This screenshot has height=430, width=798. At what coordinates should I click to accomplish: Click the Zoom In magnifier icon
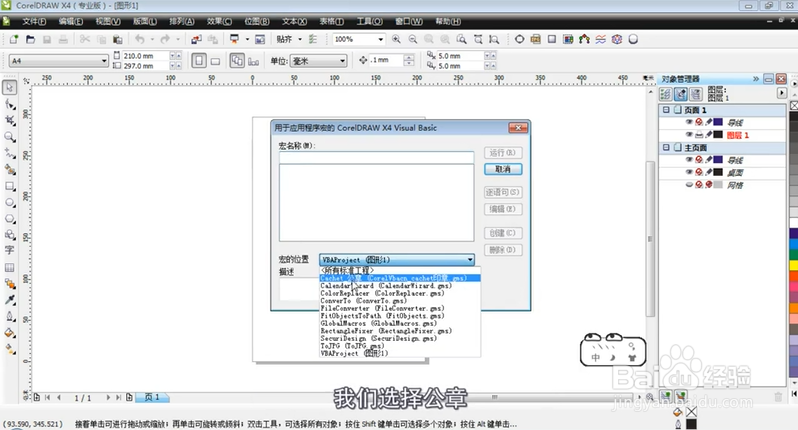(x=396, y=39)
